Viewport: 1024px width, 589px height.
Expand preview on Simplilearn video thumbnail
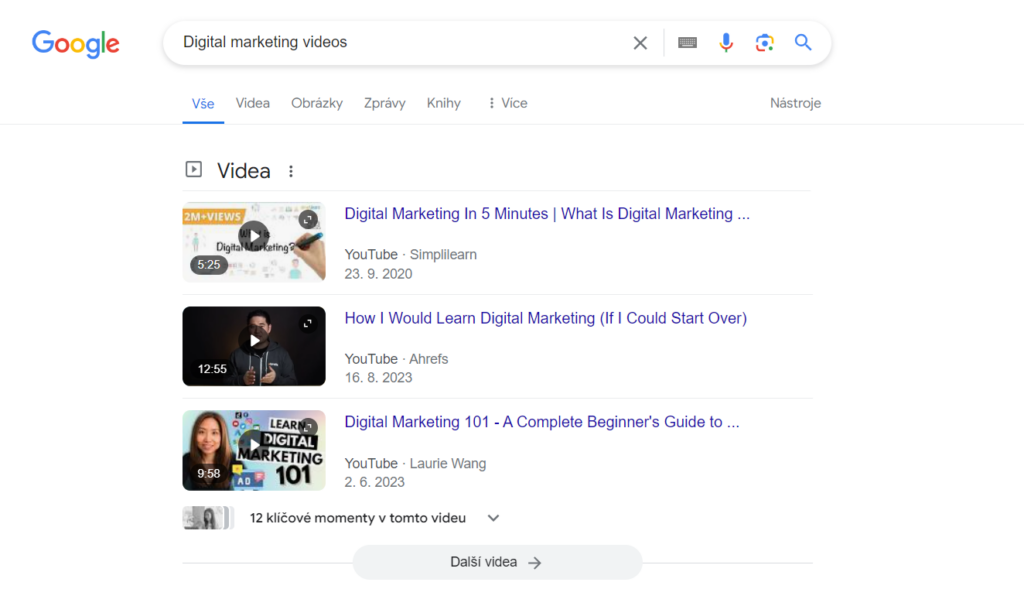click(308, 219)
